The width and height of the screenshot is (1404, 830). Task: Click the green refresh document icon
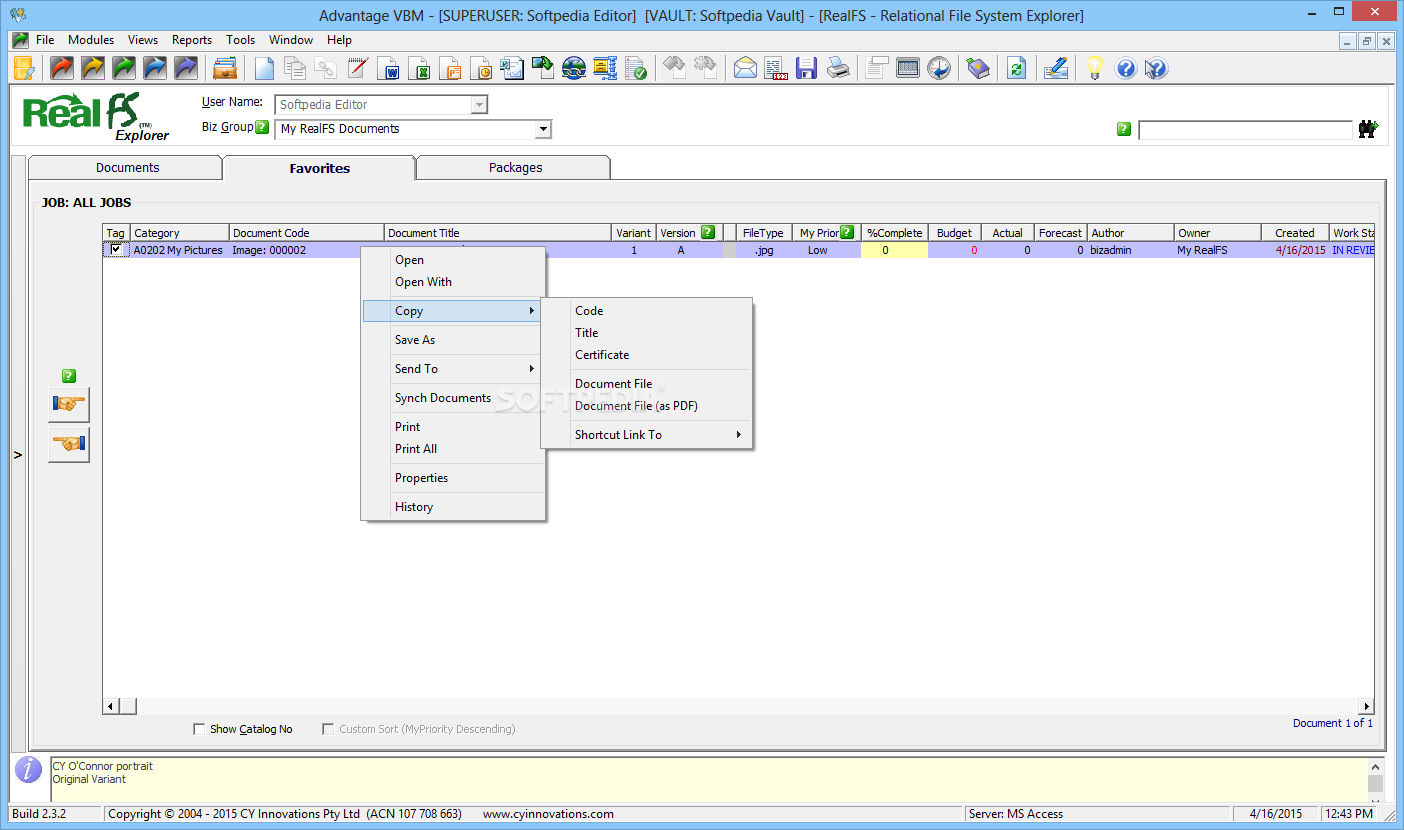pyautogui.click(x=1017, y=68)
